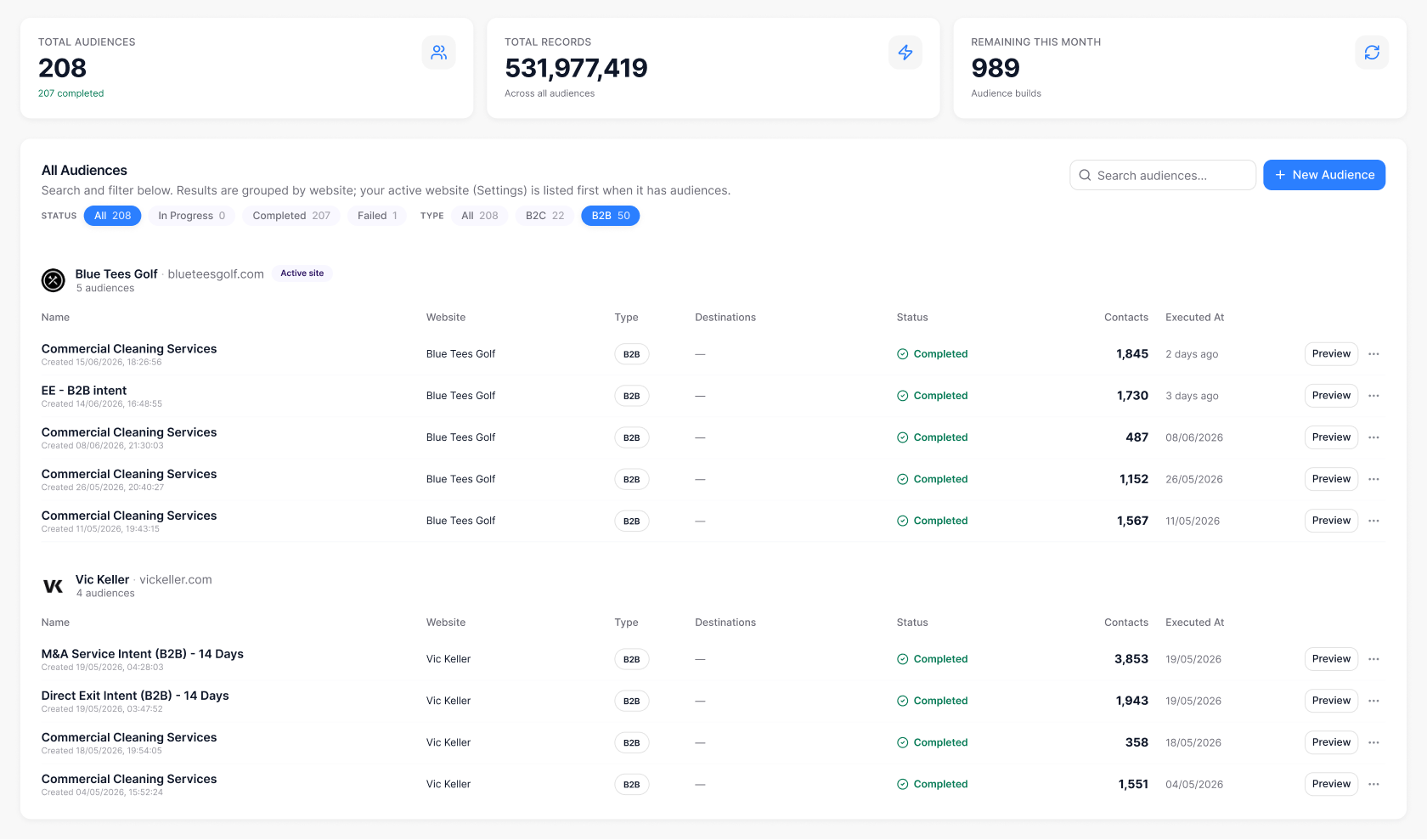This screenshot has width=1427, height=840.
Task: Open more options for the 358 contacts row
Action: pos(1373,742)
